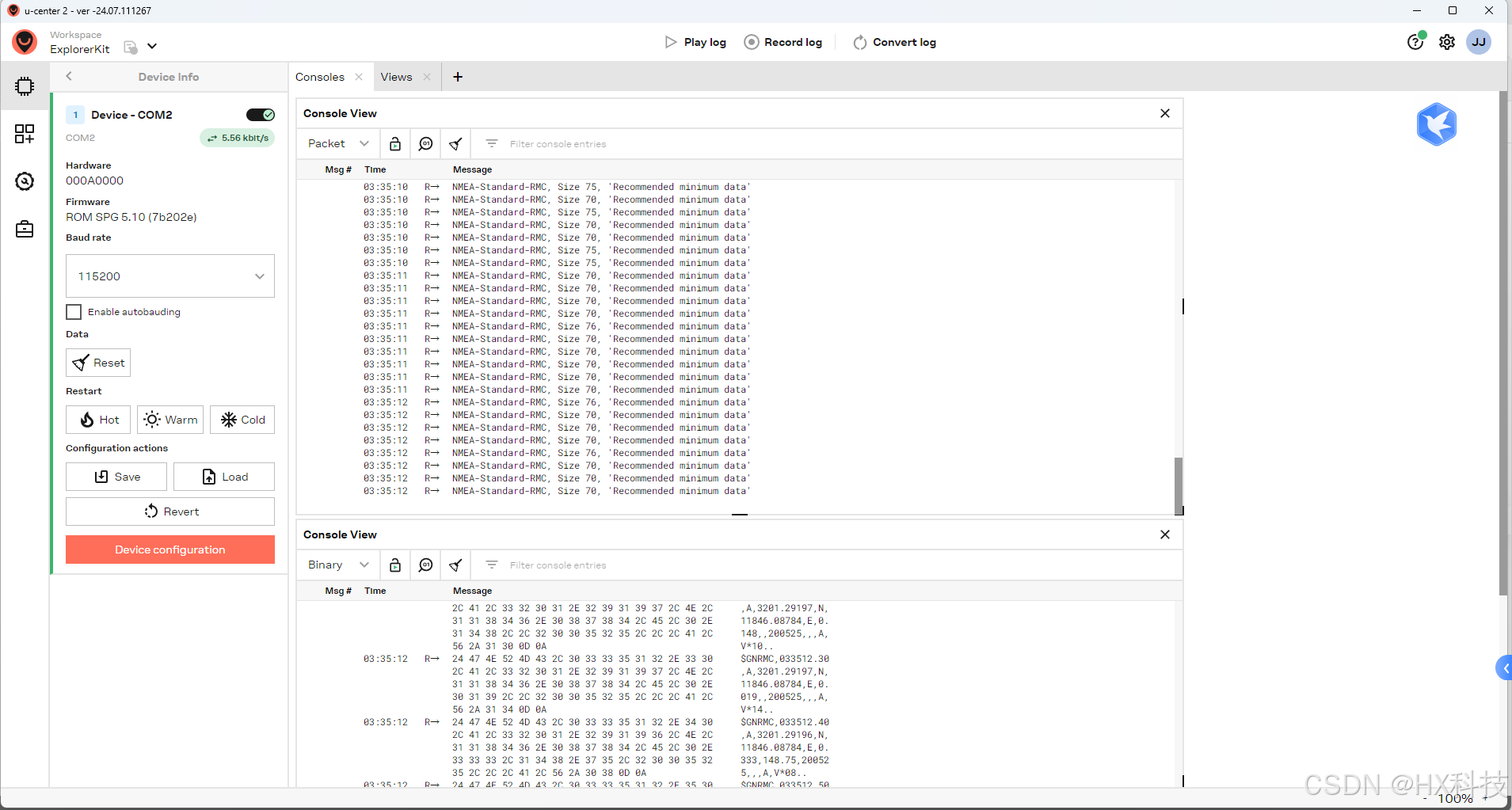The image size is (1512, 810).
Task: Click the u-blox logo in header
Action: 25,42
